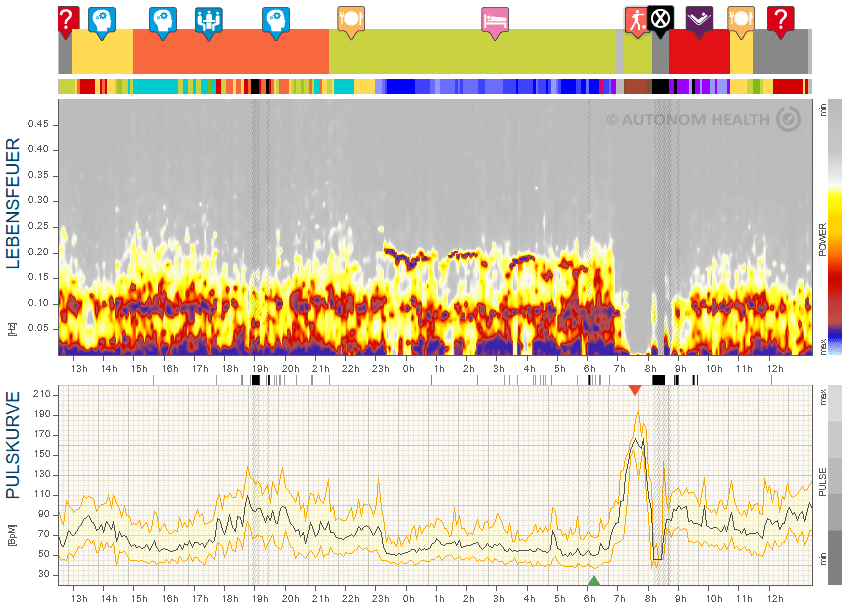Open the meeting-table group activity icon
This screenshot has height=607, width=846.
(209, 23)
